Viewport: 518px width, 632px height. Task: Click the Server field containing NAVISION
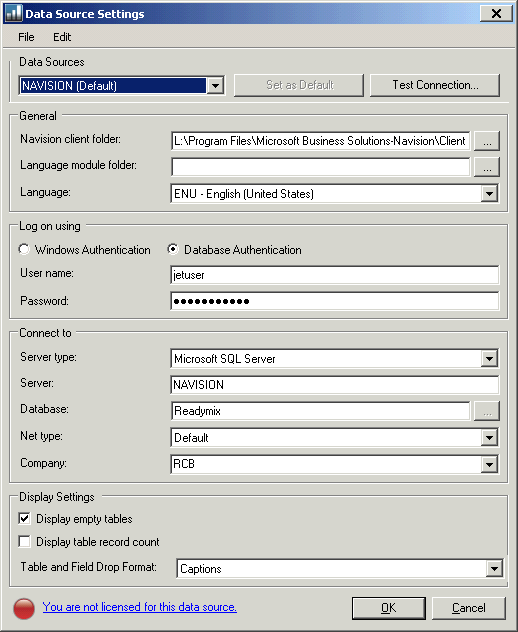[335, 385]
